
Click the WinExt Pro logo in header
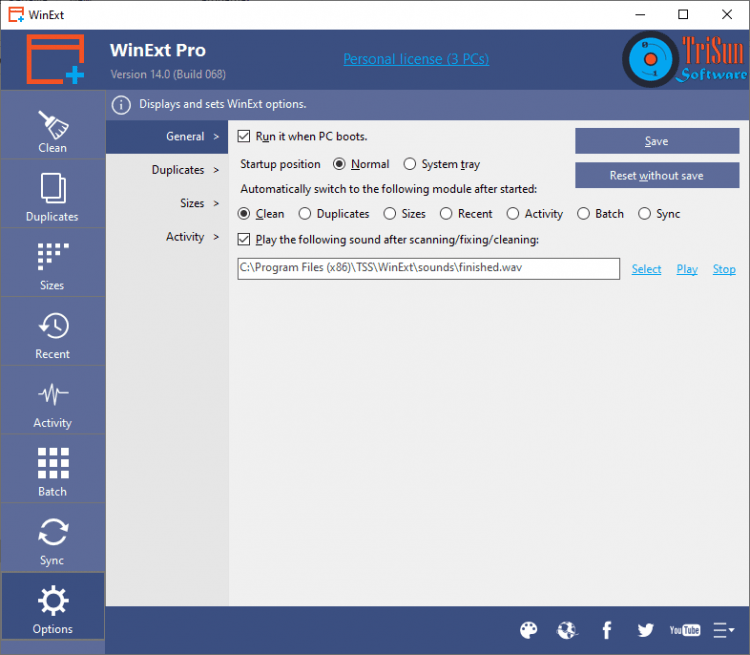coord(55,59)
